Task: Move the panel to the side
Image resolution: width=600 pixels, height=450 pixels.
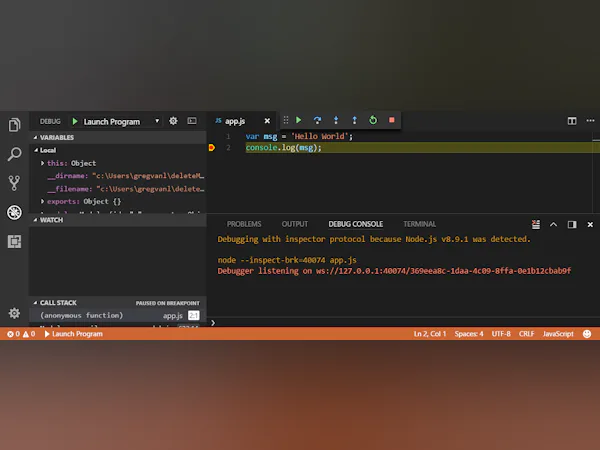Action: pyautogui.click(x=572, y=224)
